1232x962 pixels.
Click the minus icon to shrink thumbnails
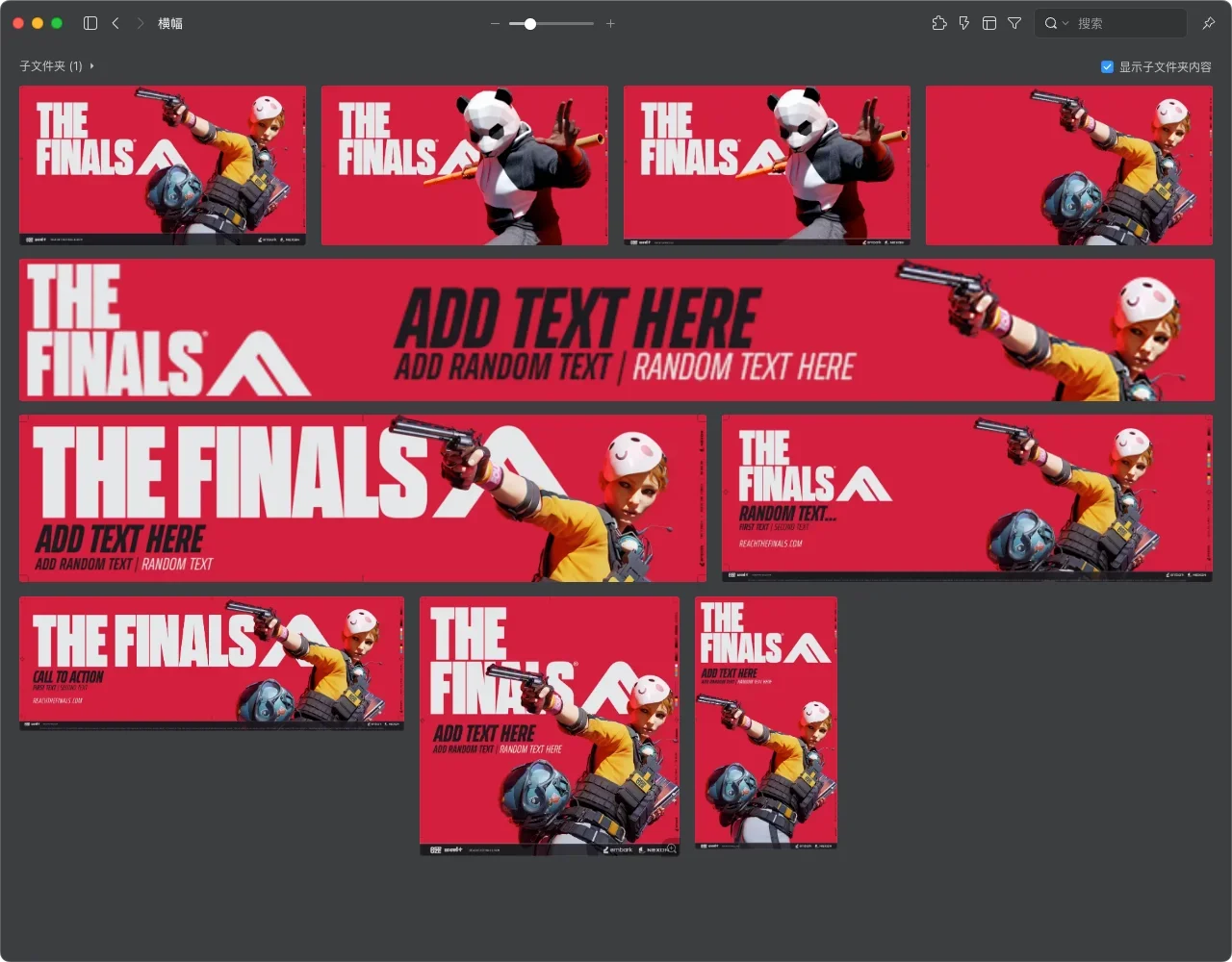[x=495, y=23]
